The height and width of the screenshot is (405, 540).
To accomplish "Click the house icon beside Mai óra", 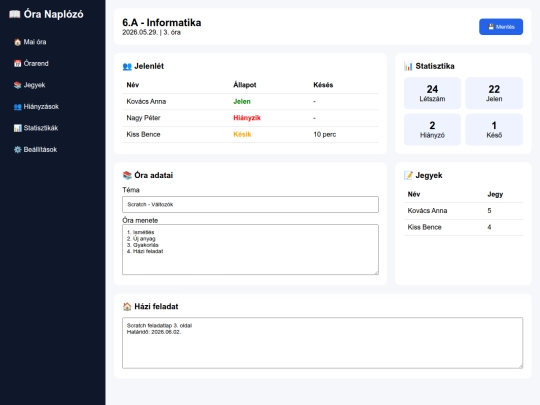I will pyautogui.click(x=18, y=42).
